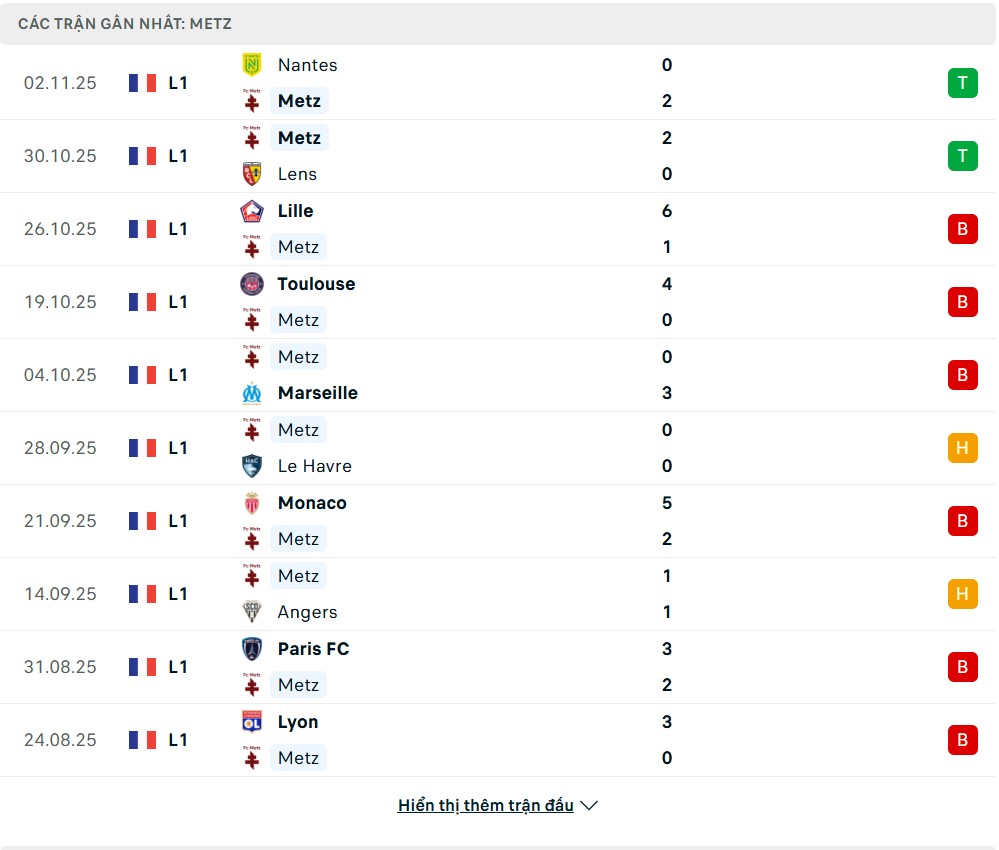Click green T badge for Nantes match
Screen dimensions: 999x850
[x=962, y=83]
